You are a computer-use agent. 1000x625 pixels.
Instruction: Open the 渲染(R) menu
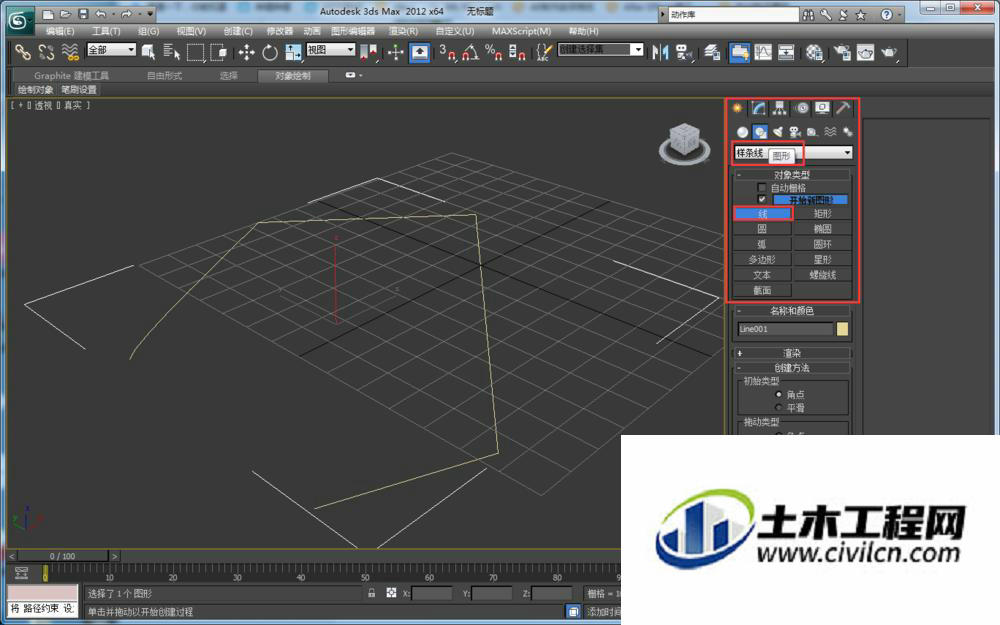(x=403, y=31)
